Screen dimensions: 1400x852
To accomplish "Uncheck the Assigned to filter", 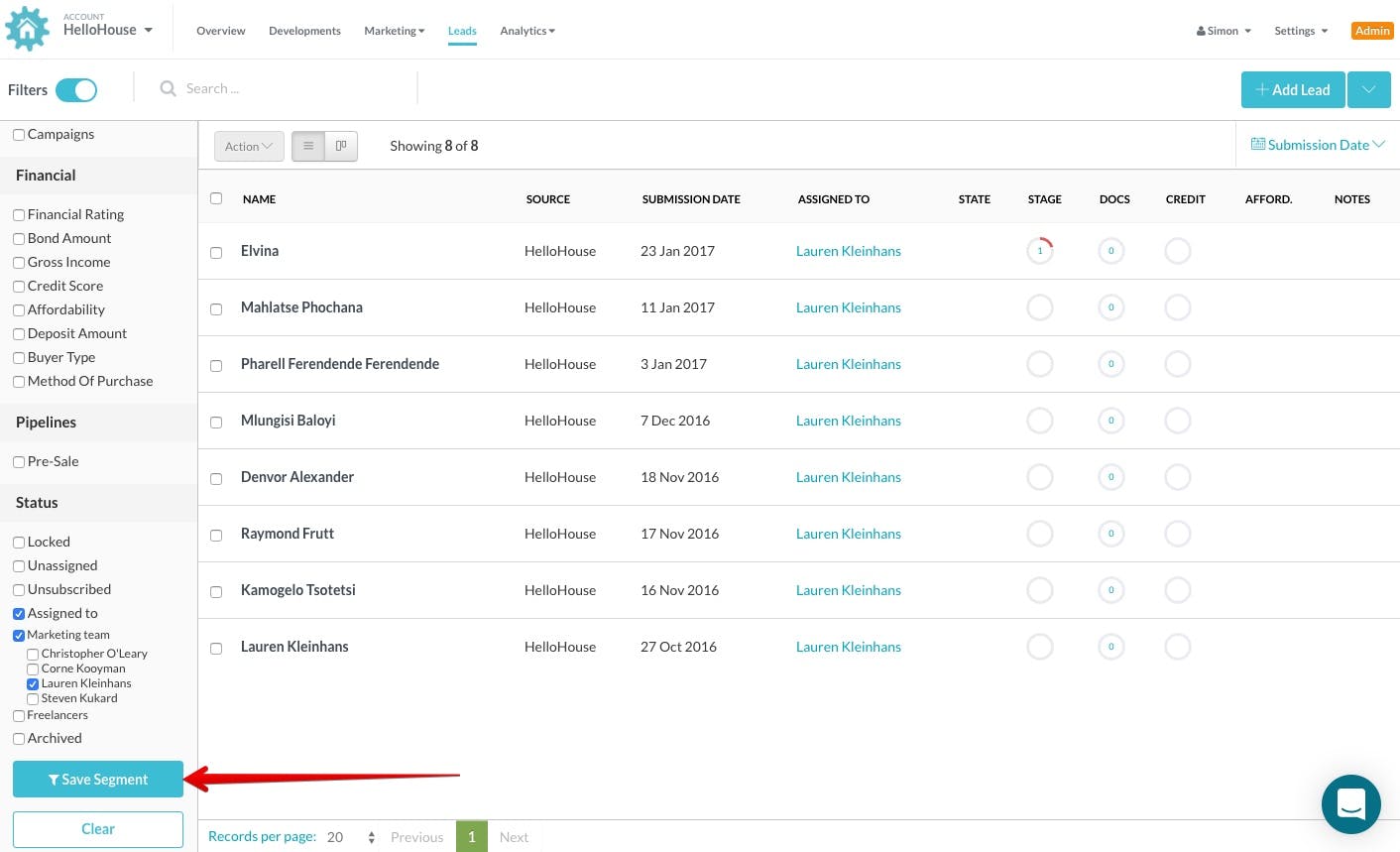I will pos(19,614).
